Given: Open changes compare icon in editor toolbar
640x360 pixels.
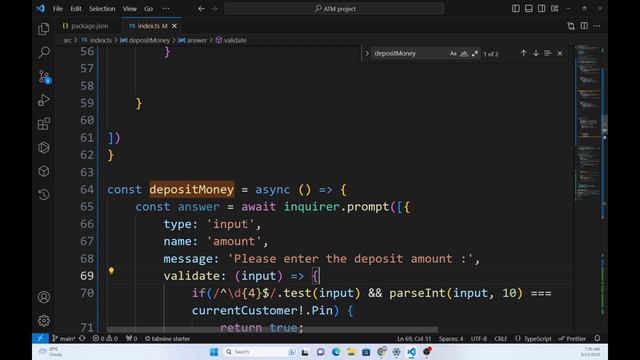Looking at the screenshot, I should pyautogui.click(x=571, y=26).
